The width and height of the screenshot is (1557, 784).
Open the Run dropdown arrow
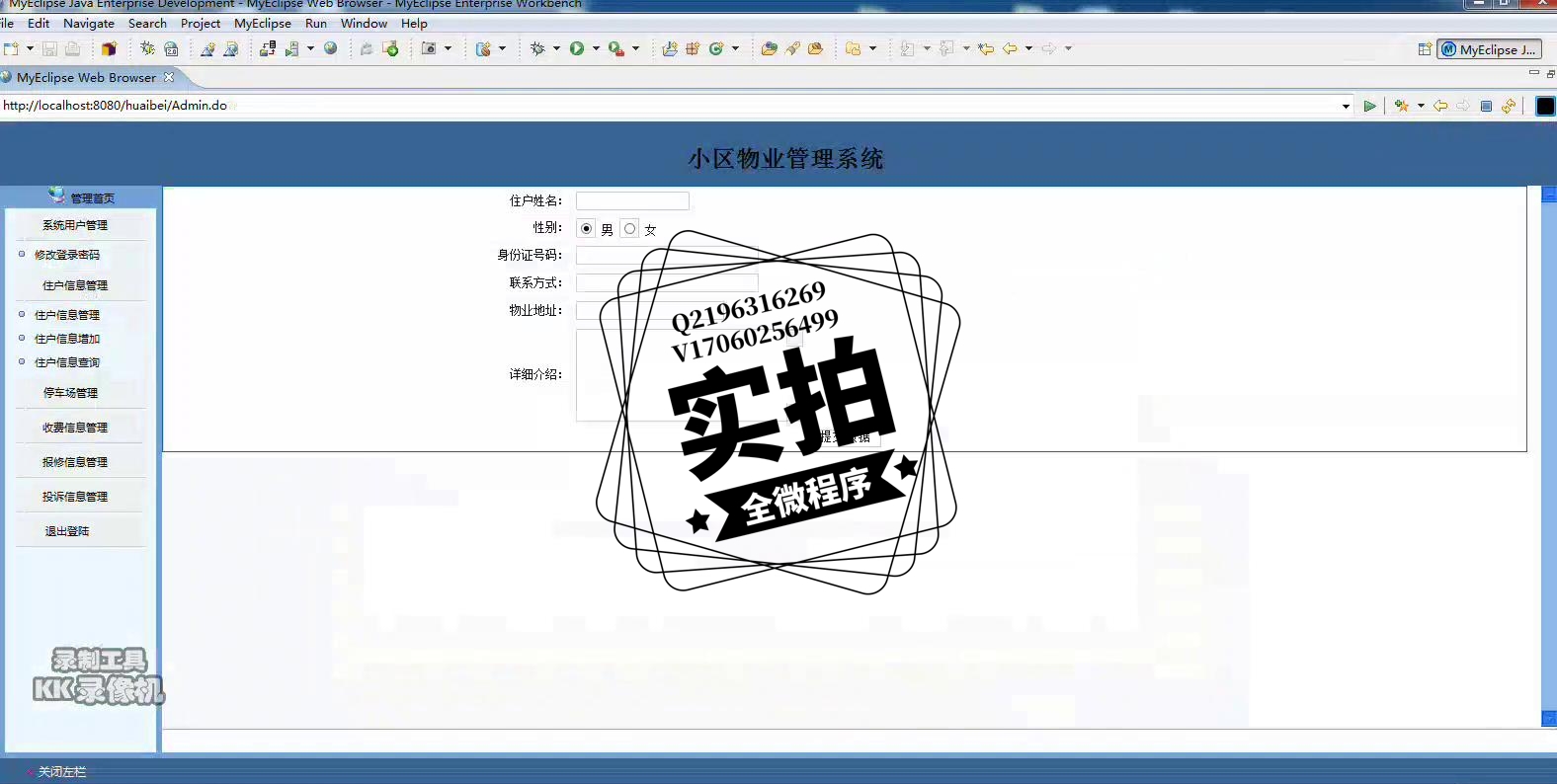pyautogui.click(x=596, y=48)
